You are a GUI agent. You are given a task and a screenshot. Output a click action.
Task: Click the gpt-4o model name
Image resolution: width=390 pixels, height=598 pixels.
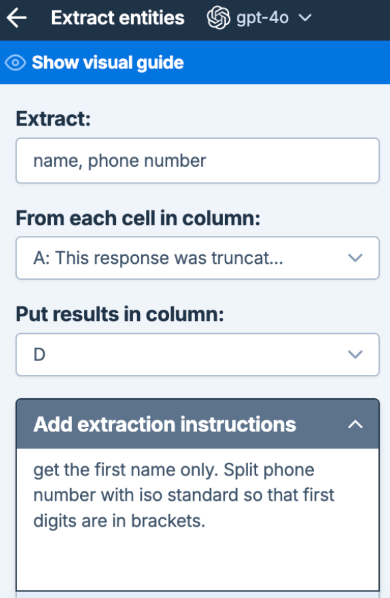(262, 18)
